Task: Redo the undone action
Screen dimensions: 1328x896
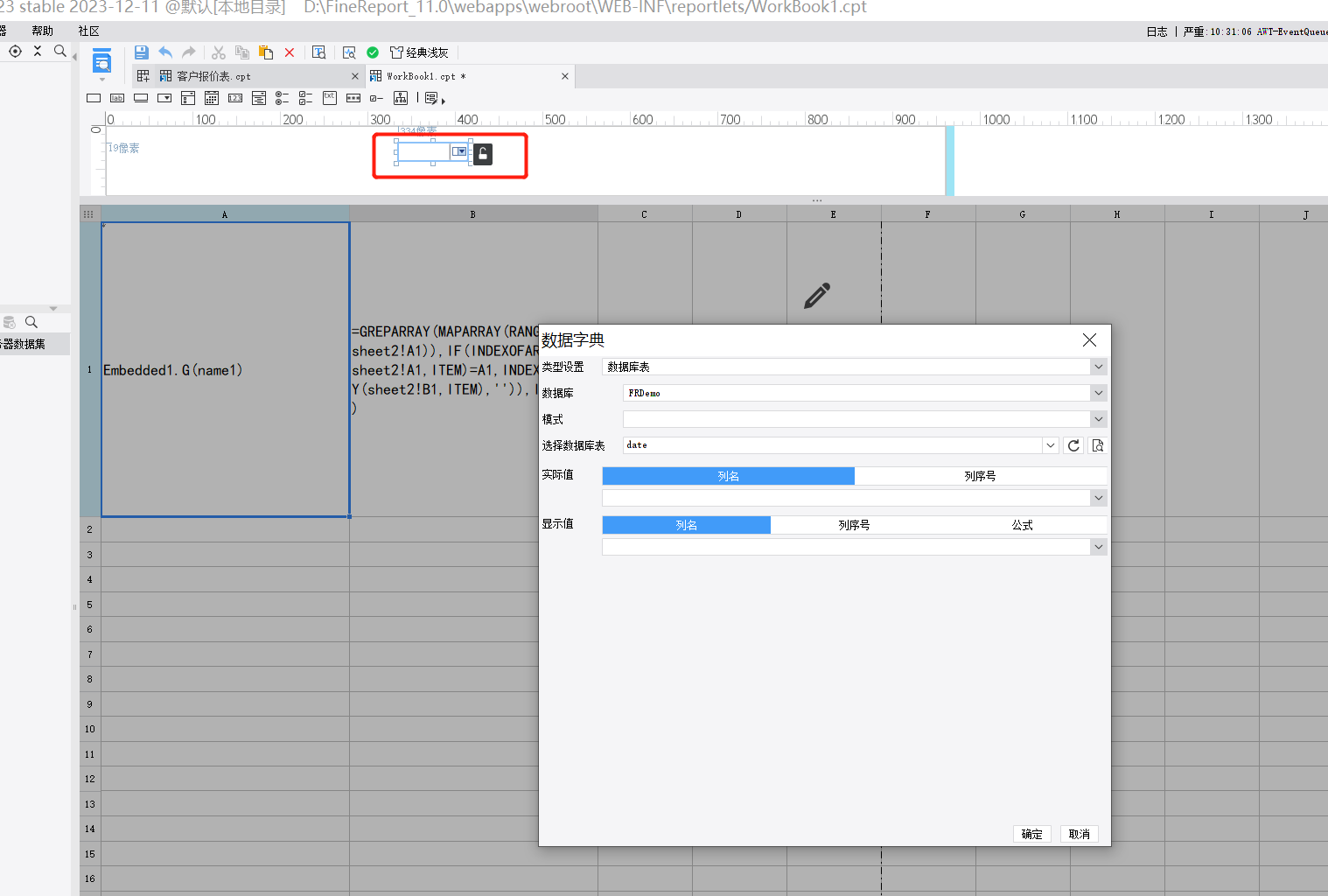Action: (189, 52)
